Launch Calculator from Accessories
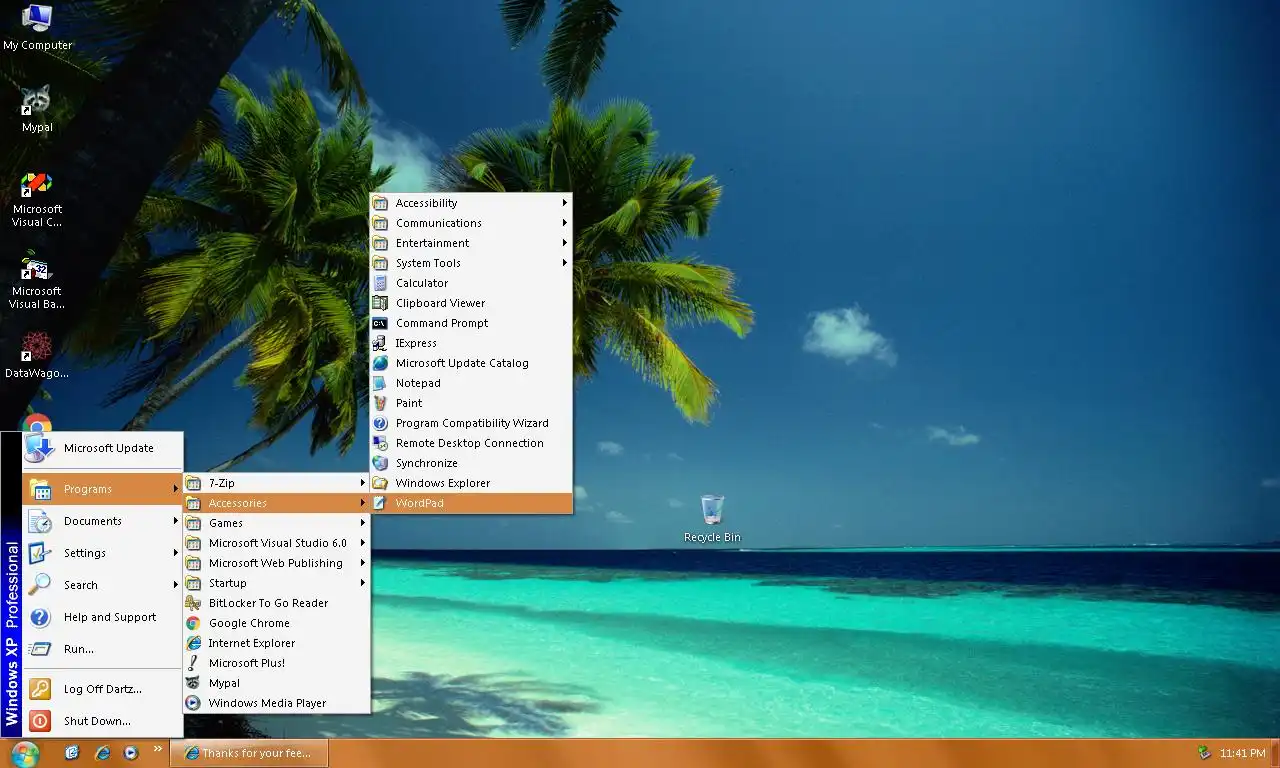 coord(471,283)
